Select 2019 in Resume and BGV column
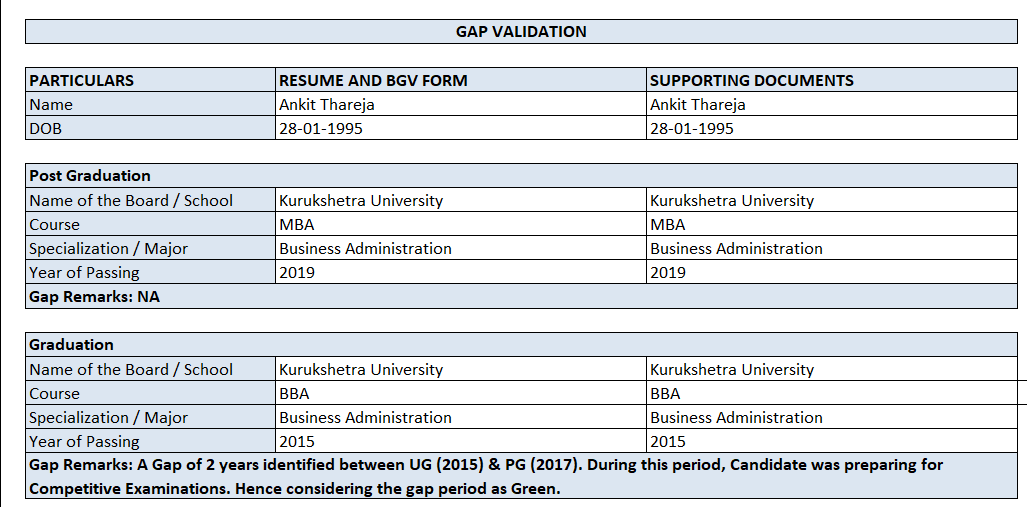 (461, 272)
